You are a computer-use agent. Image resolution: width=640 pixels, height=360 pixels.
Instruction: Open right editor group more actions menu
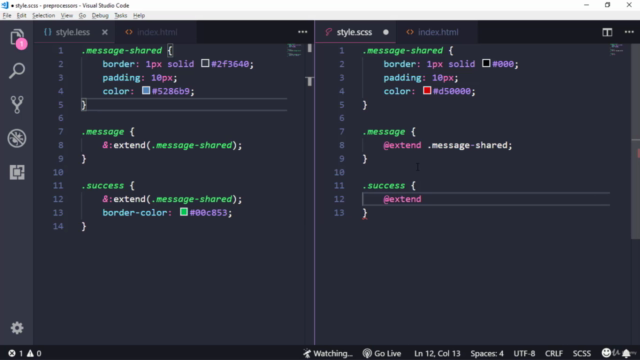[x=629, y=32]
